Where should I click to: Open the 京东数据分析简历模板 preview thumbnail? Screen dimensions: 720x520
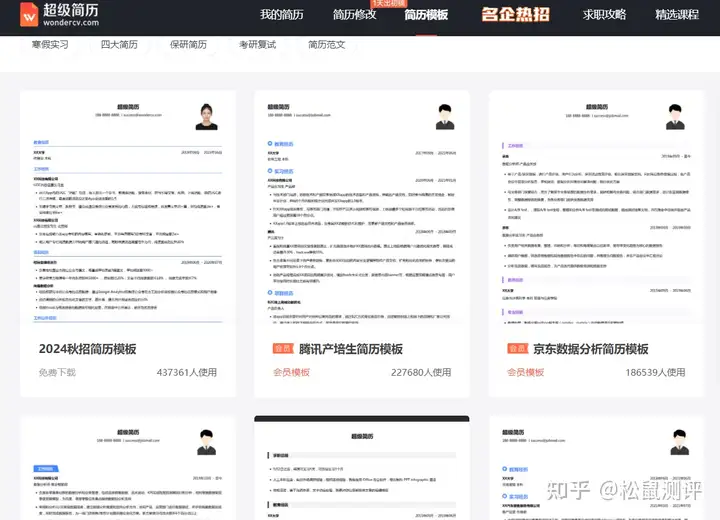tap(596, 208)
